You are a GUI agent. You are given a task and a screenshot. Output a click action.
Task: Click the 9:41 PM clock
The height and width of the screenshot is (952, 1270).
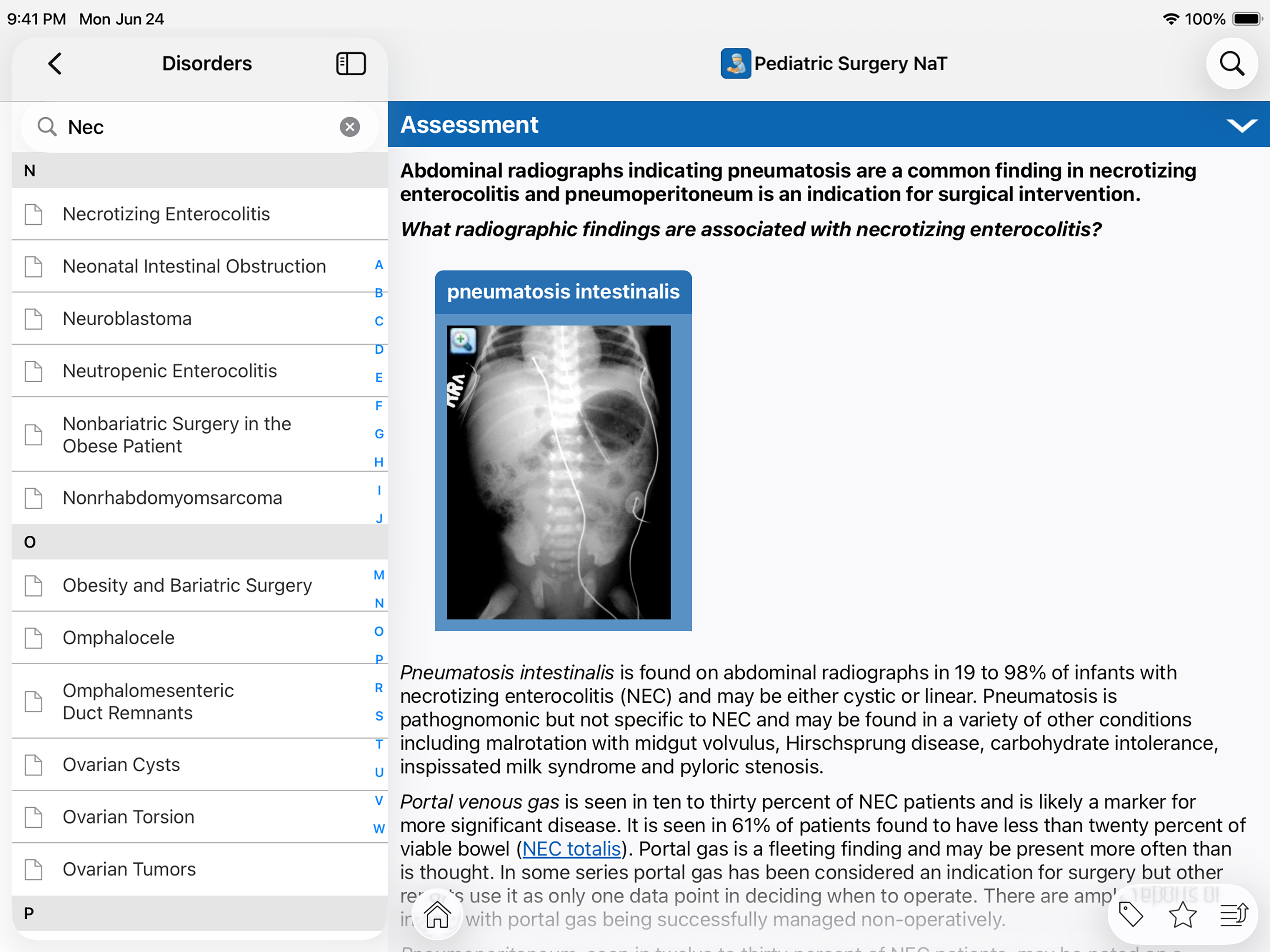pyautogui.click(x=37, y=19)
